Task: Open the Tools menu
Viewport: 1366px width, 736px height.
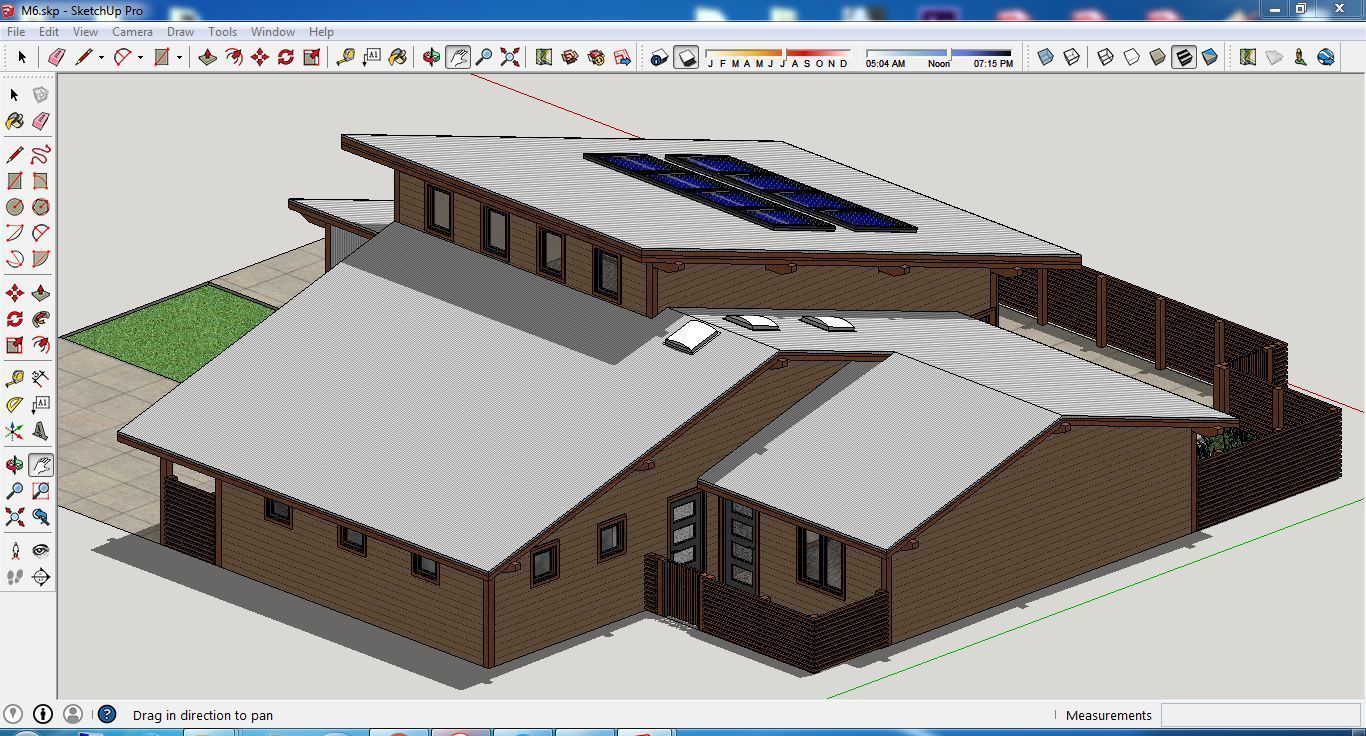Action: [222, 32]
